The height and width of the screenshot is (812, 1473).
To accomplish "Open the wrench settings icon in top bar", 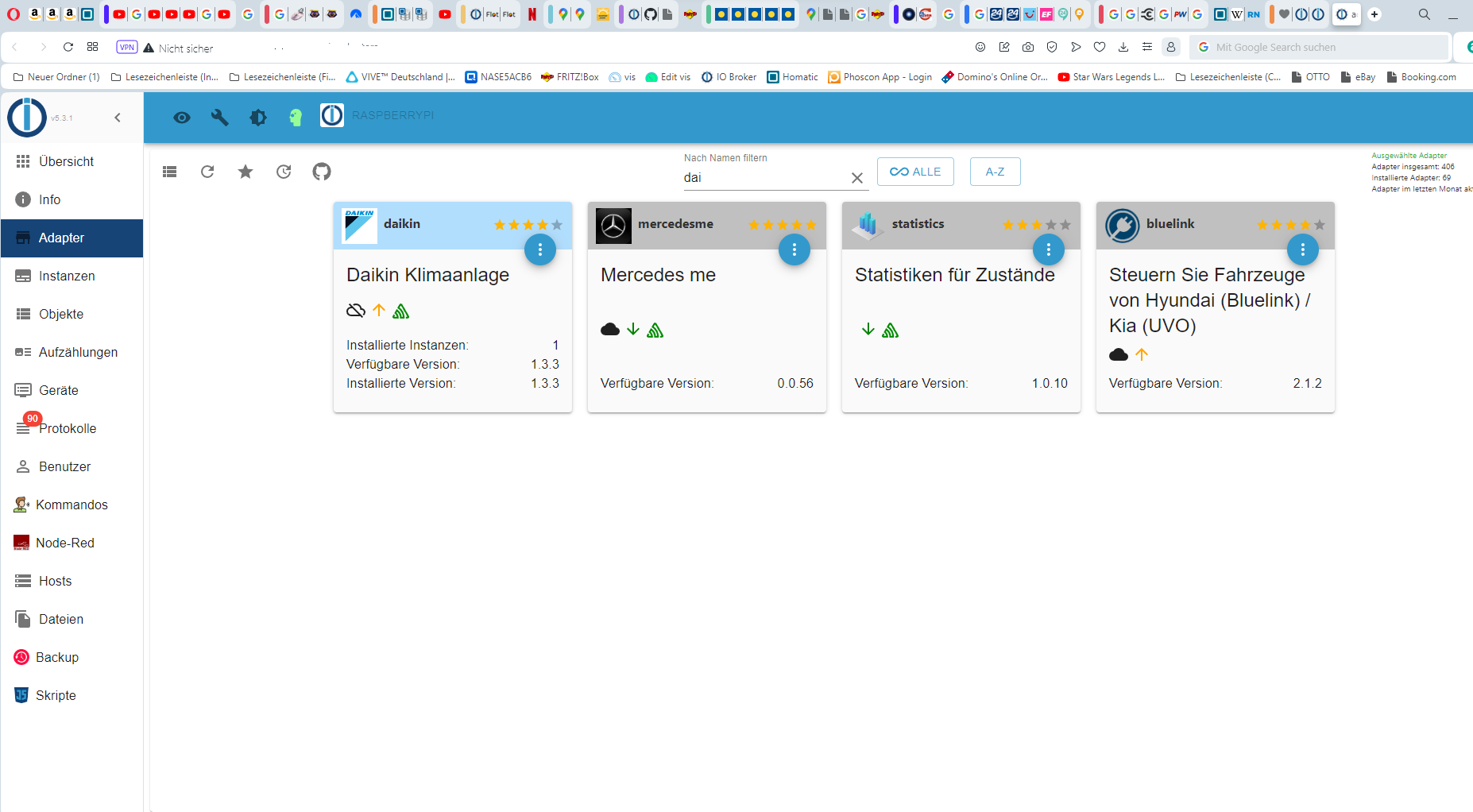I will point(220,118).
